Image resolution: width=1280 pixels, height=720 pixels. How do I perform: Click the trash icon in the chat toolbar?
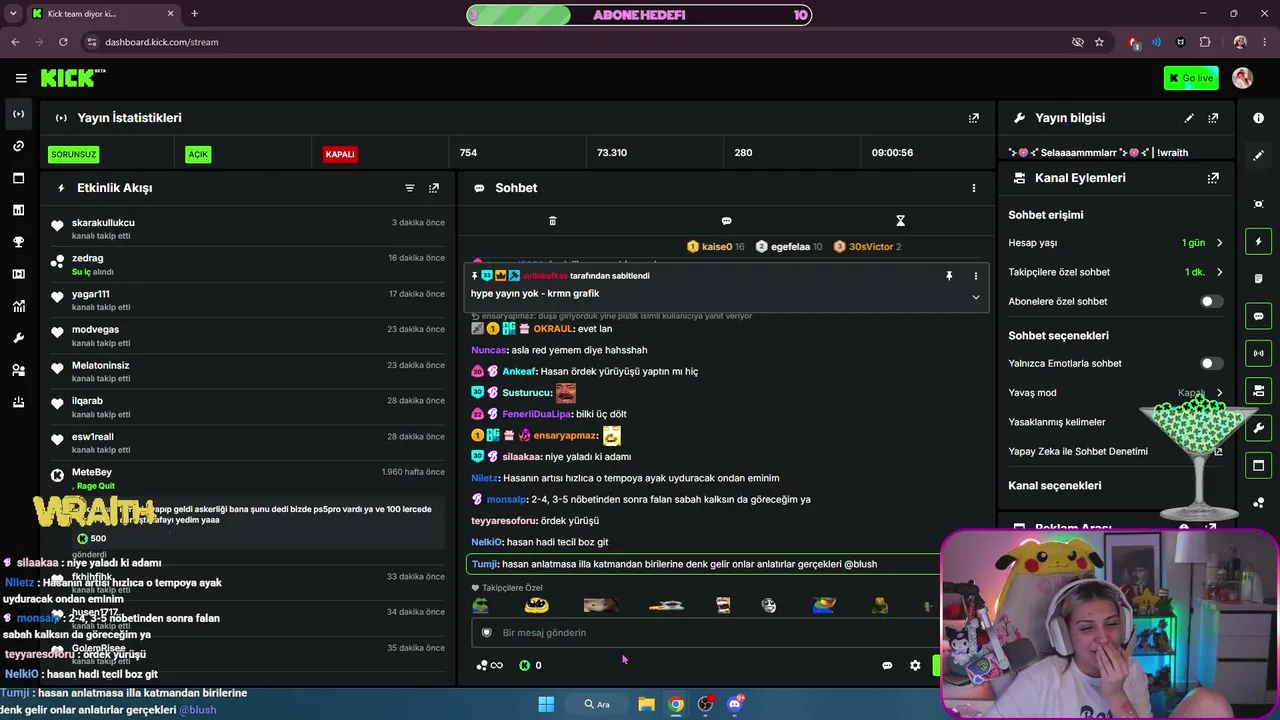tap(552, 221)
